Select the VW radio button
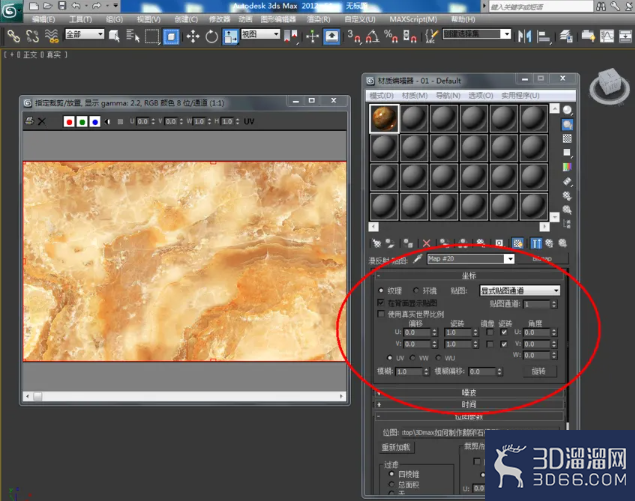The height and width of the screenshot is (501, 635). point(412,358)
